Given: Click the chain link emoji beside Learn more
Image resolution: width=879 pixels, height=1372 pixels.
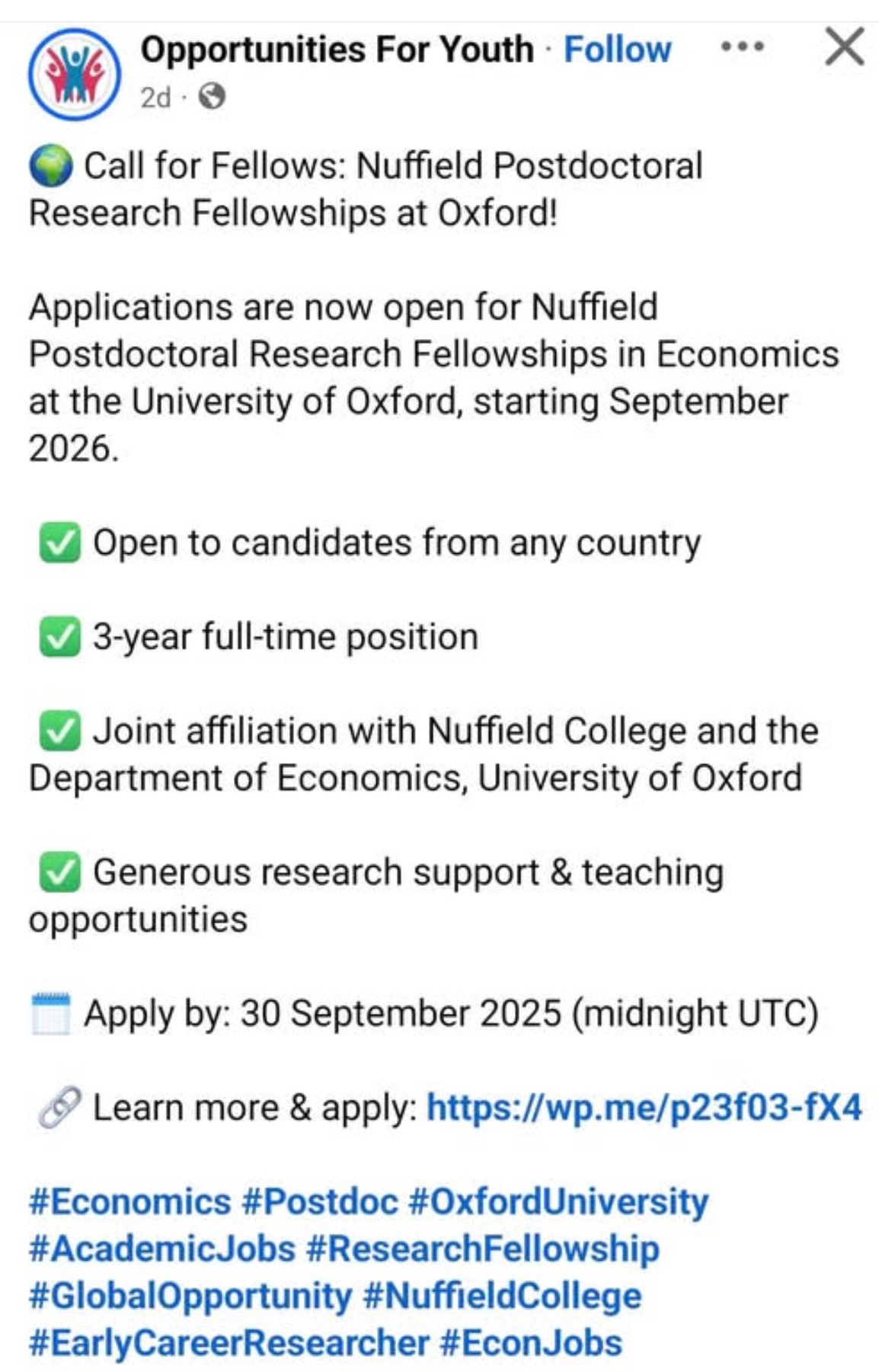Looking at the screenshot, I should tap(59, 1108).
